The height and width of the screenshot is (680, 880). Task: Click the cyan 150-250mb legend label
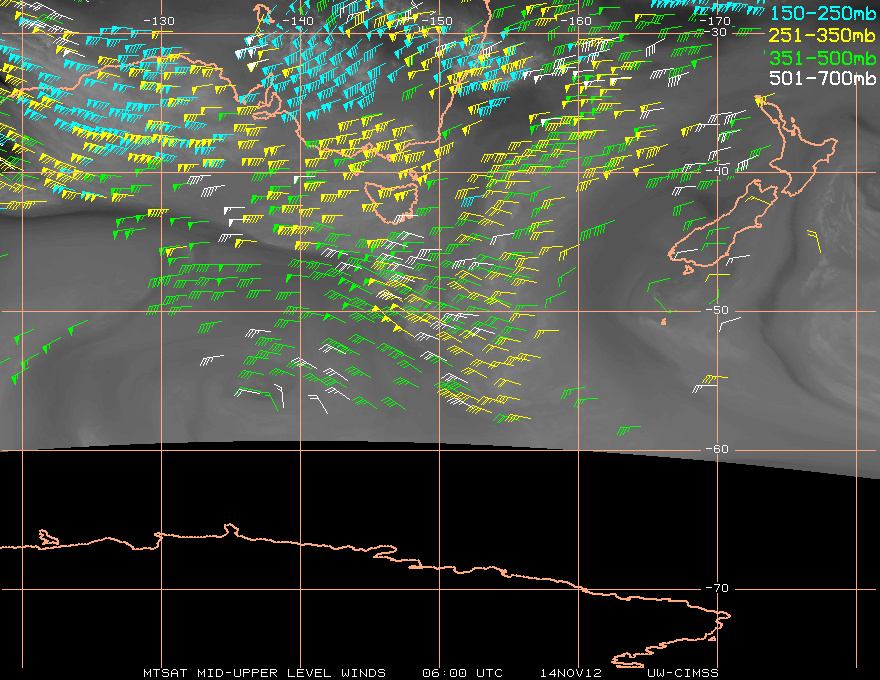[820, 12]
